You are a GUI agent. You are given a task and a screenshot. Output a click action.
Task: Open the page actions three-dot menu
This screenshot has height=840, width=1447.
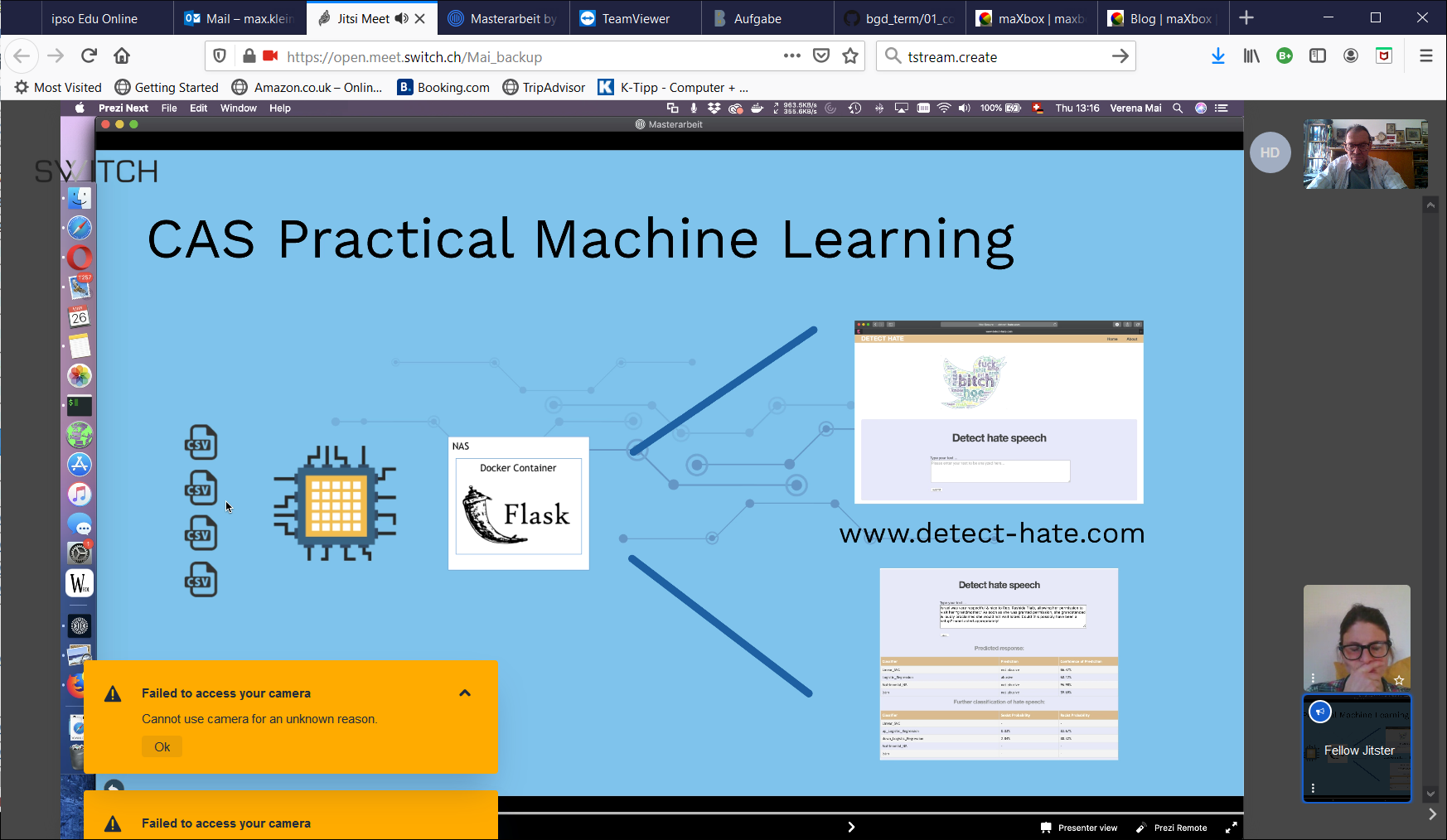tap(792, 56)
